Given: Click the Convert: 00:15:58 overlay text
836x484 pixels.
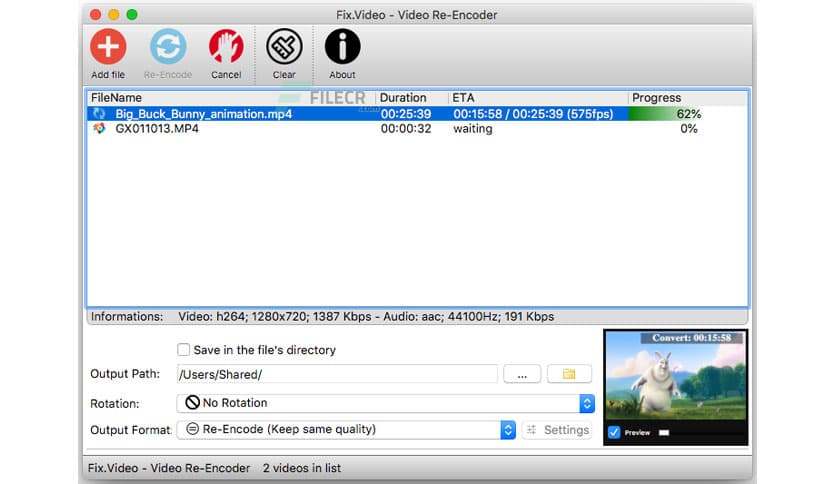Looking at the screenshot, I should [x=692, y=337].
